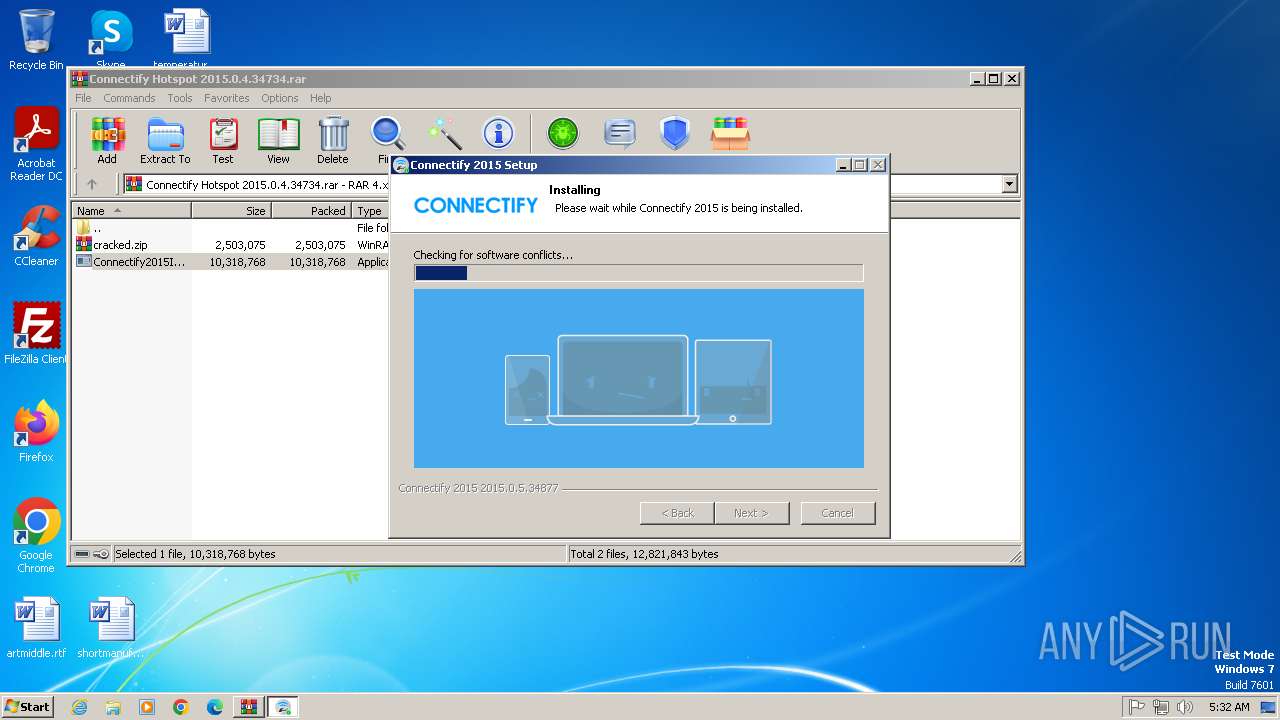This screenshot has width=1280, height=720.
Task: Click the Add toolbar icon in WinRAR
Action: click(107, 140)
